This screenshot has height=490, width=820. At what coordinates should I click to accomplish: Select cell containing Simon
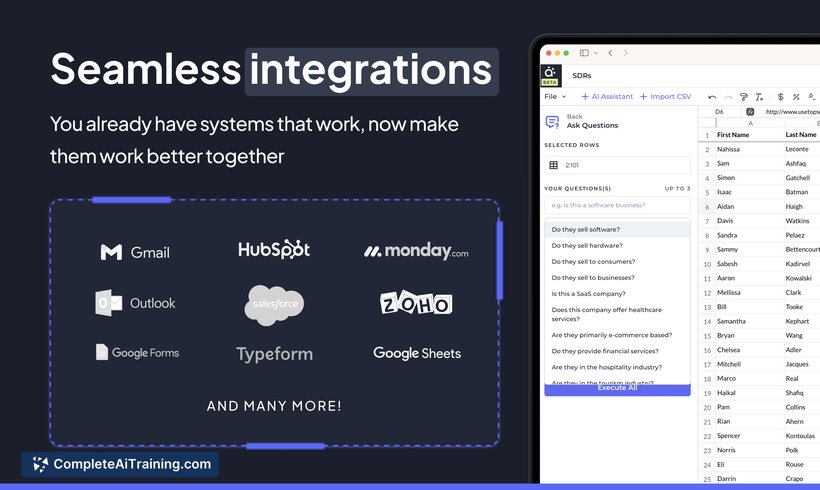pyautogui.click(x=750, y=178)
